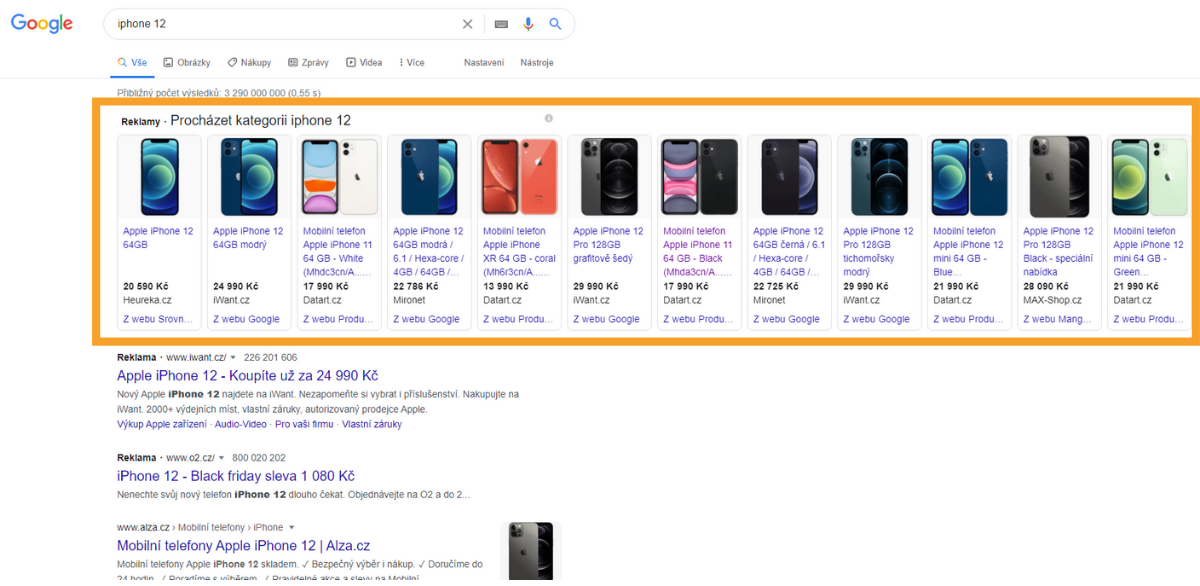Open iPhone XR 64 GB coral listing
Viewport: 1200px width, 586px height.
coord(519,250)
